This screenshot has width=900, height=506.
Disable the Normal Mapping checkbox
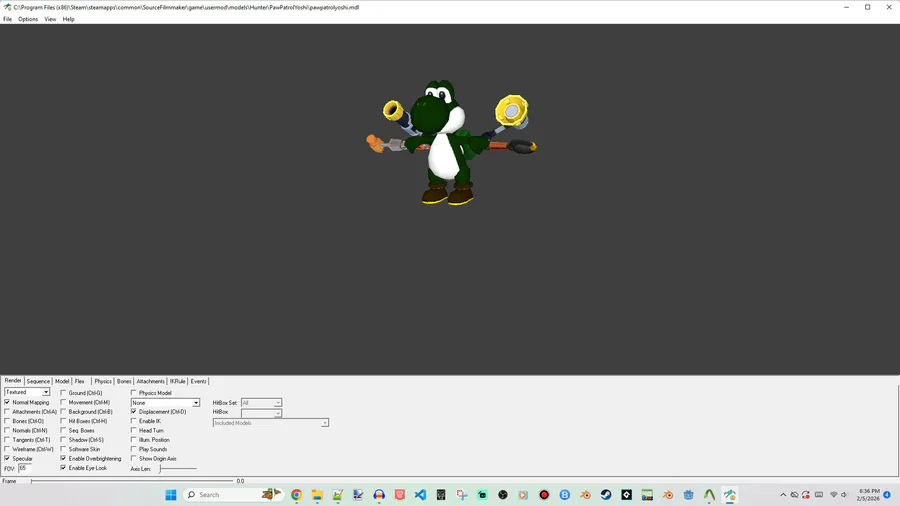click(x=7, y=403)
